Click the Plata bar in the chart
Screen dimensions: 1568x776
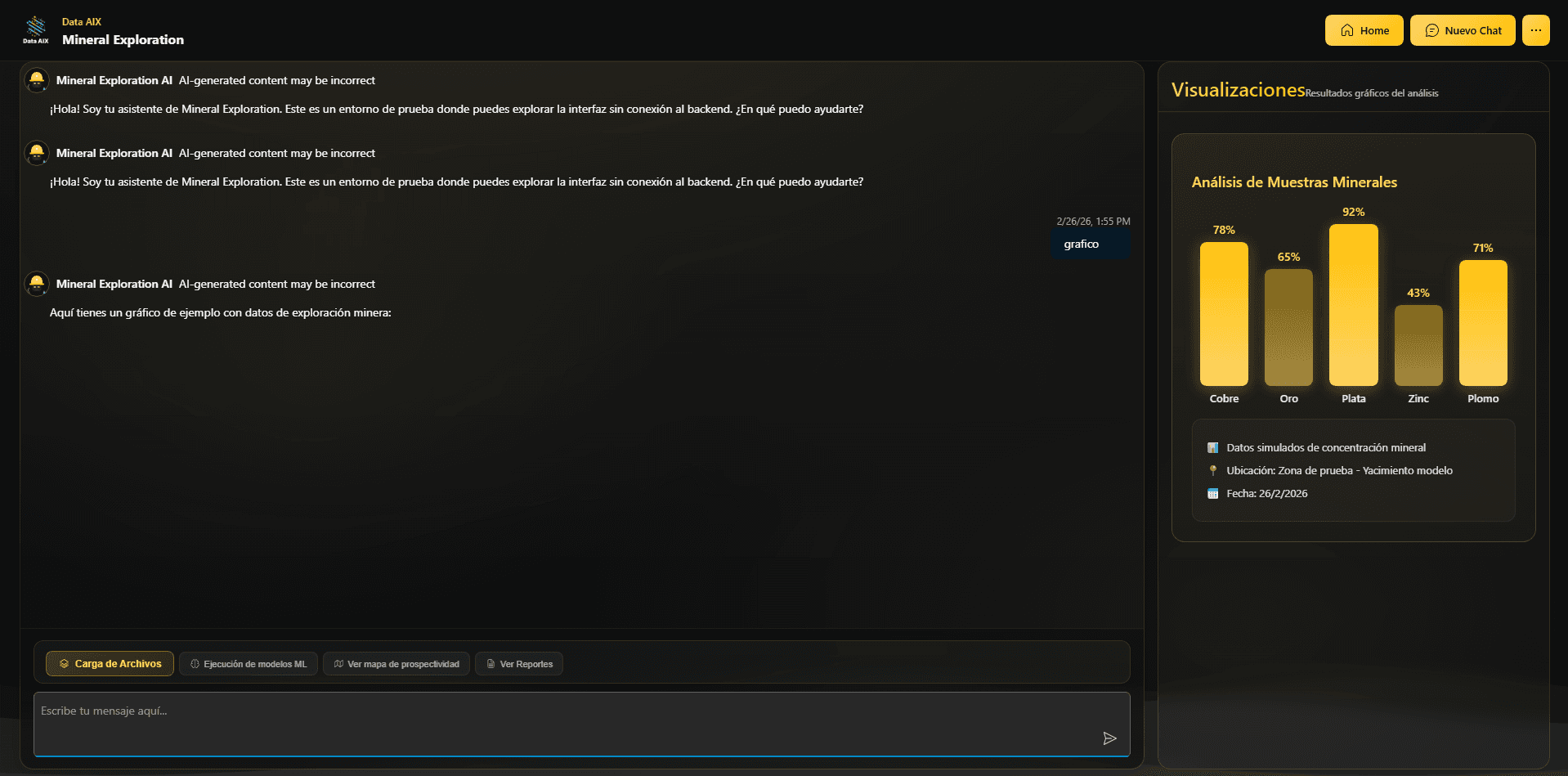[x=1353, y=305]
